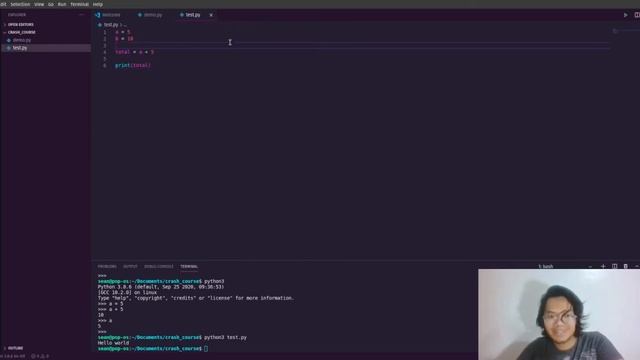
Task: Collapse the CRASH_COURSE folder section
Action: click(21, 32)
